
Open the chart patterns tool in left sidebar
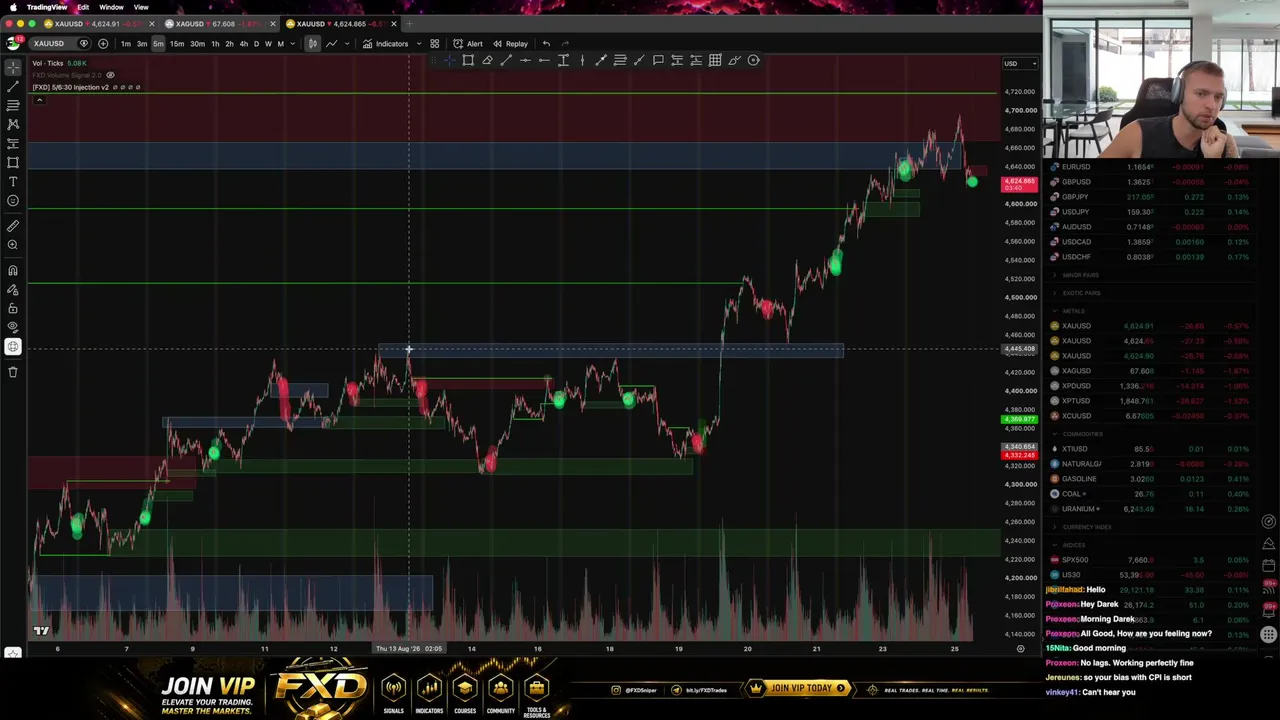click(13, 124)
